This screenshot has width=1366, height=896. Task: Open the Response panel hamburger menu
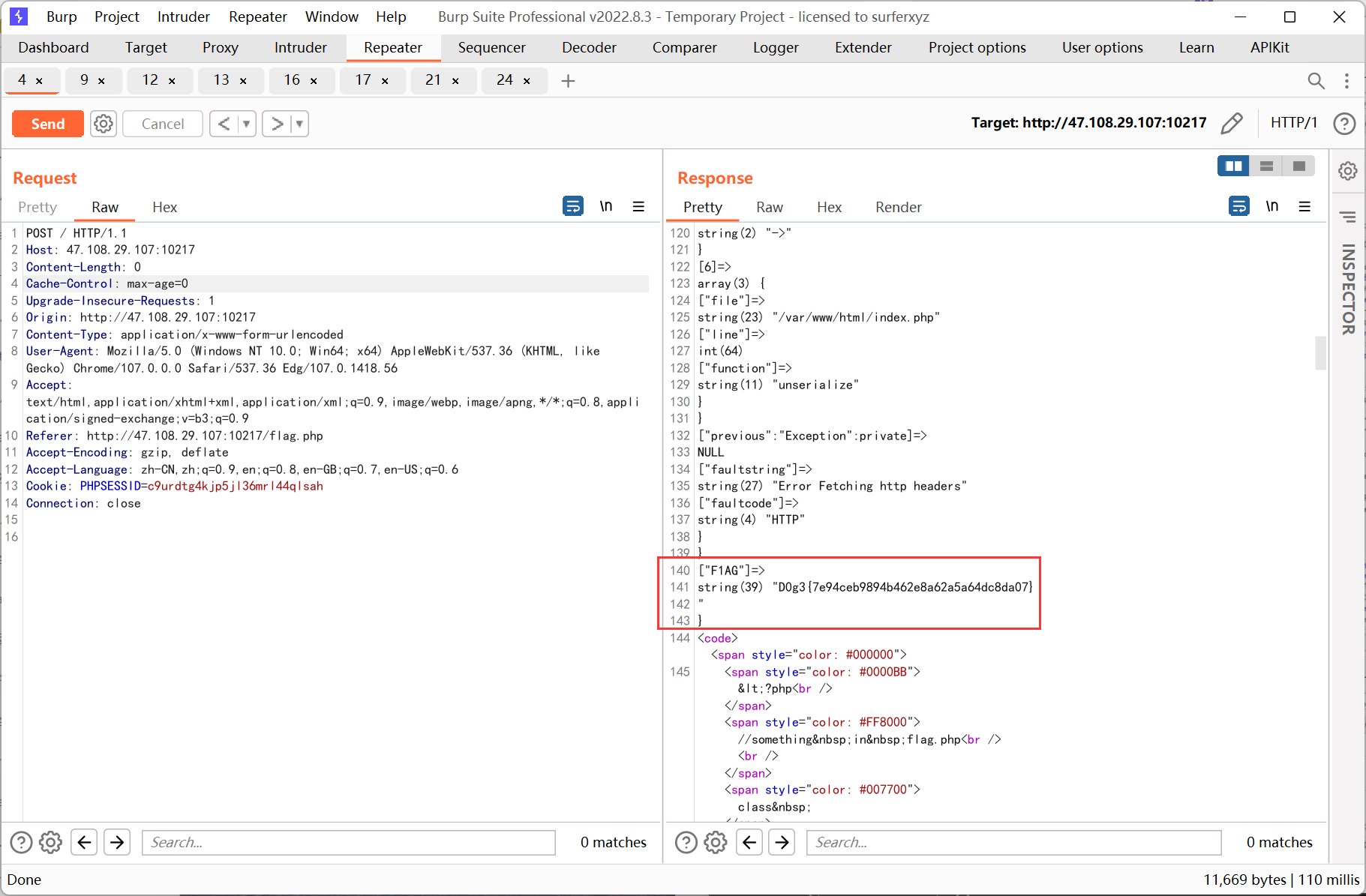point(1304,206)
